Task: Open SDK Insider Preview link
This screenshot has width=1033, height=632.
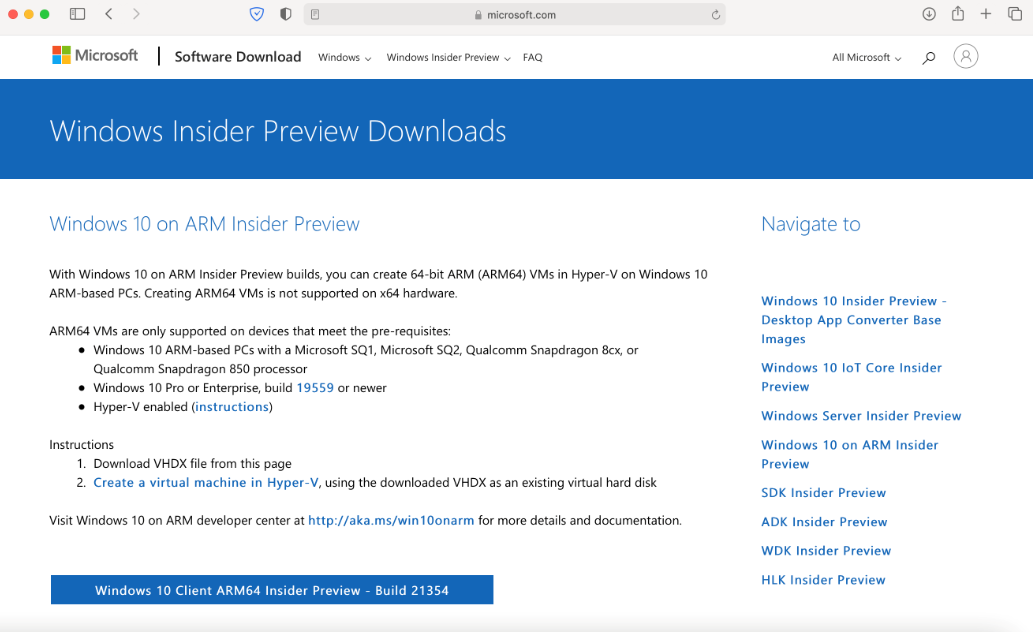Action: point(824,492)
